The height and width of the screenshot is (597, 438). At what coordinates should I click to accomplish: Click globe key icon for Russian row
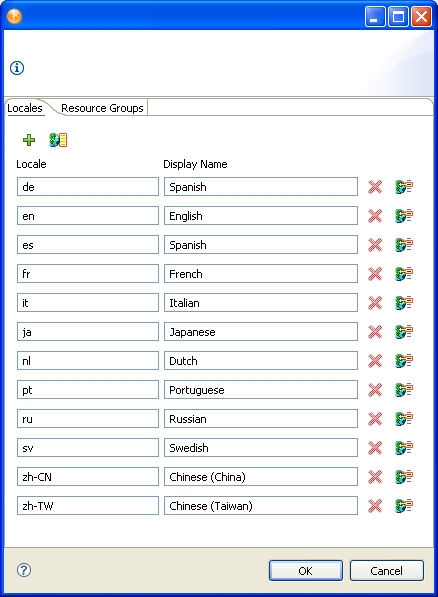404,419
